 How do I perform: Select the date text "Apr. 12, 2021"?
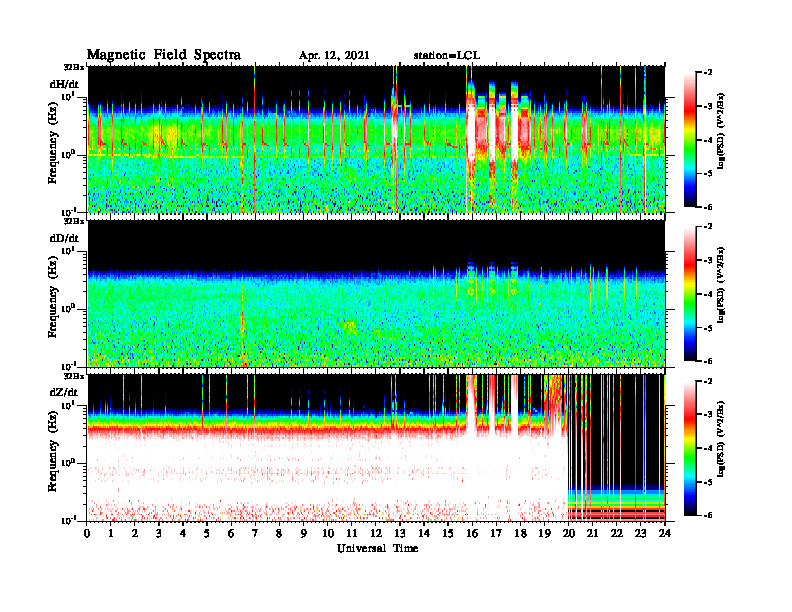click(334, 56)
